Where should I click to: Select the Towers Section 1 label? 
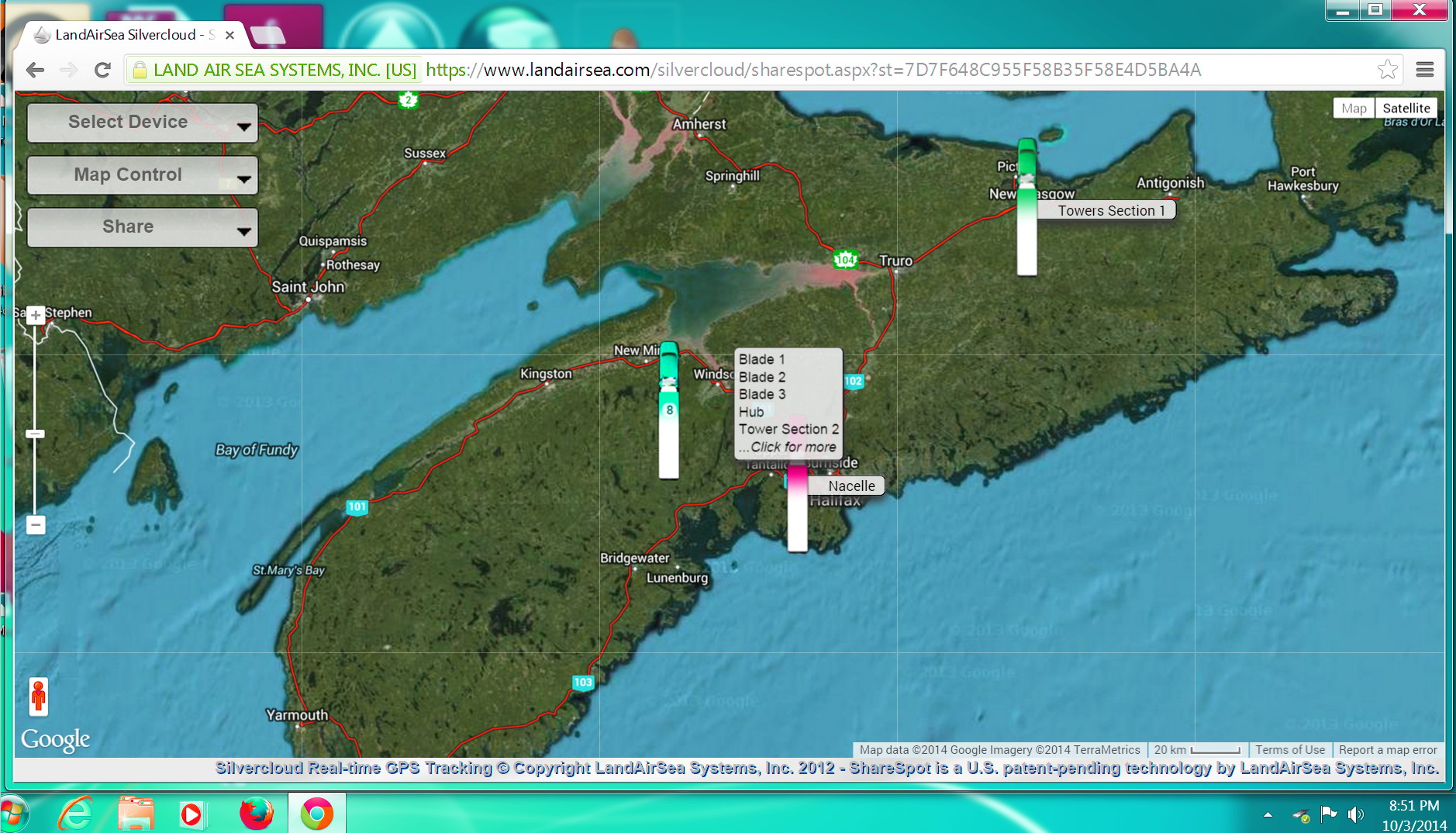click(x=1106, y=211)
